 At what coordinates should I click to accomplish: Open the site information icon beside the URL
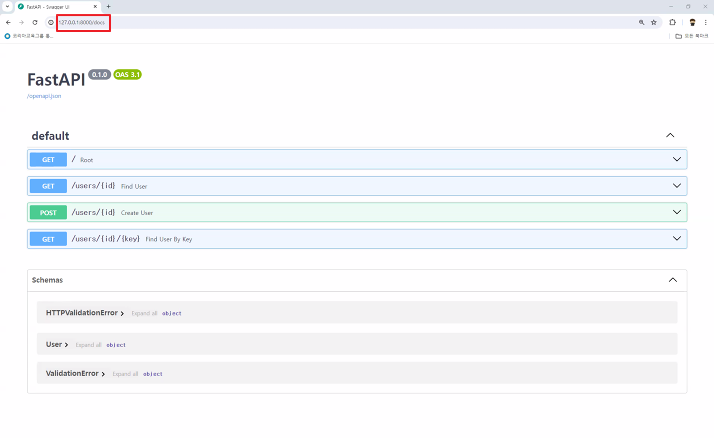(51, 22)
